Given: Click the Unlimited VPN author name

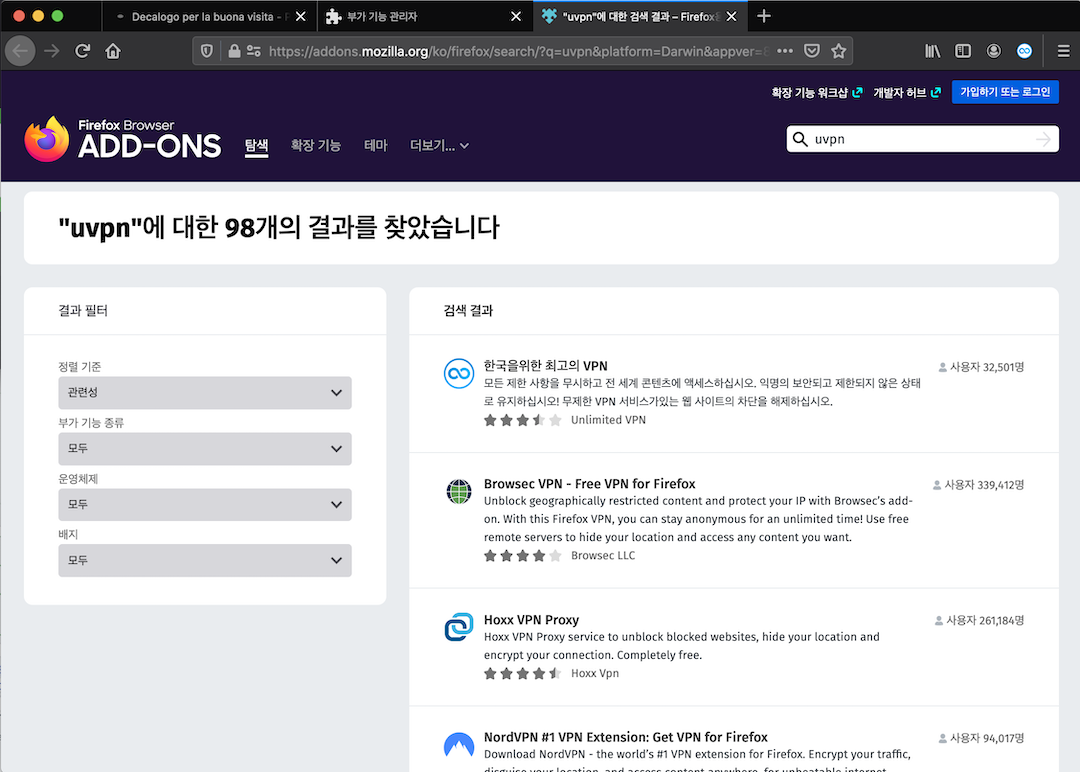Looking at the screenshot, I should (608, 419).
